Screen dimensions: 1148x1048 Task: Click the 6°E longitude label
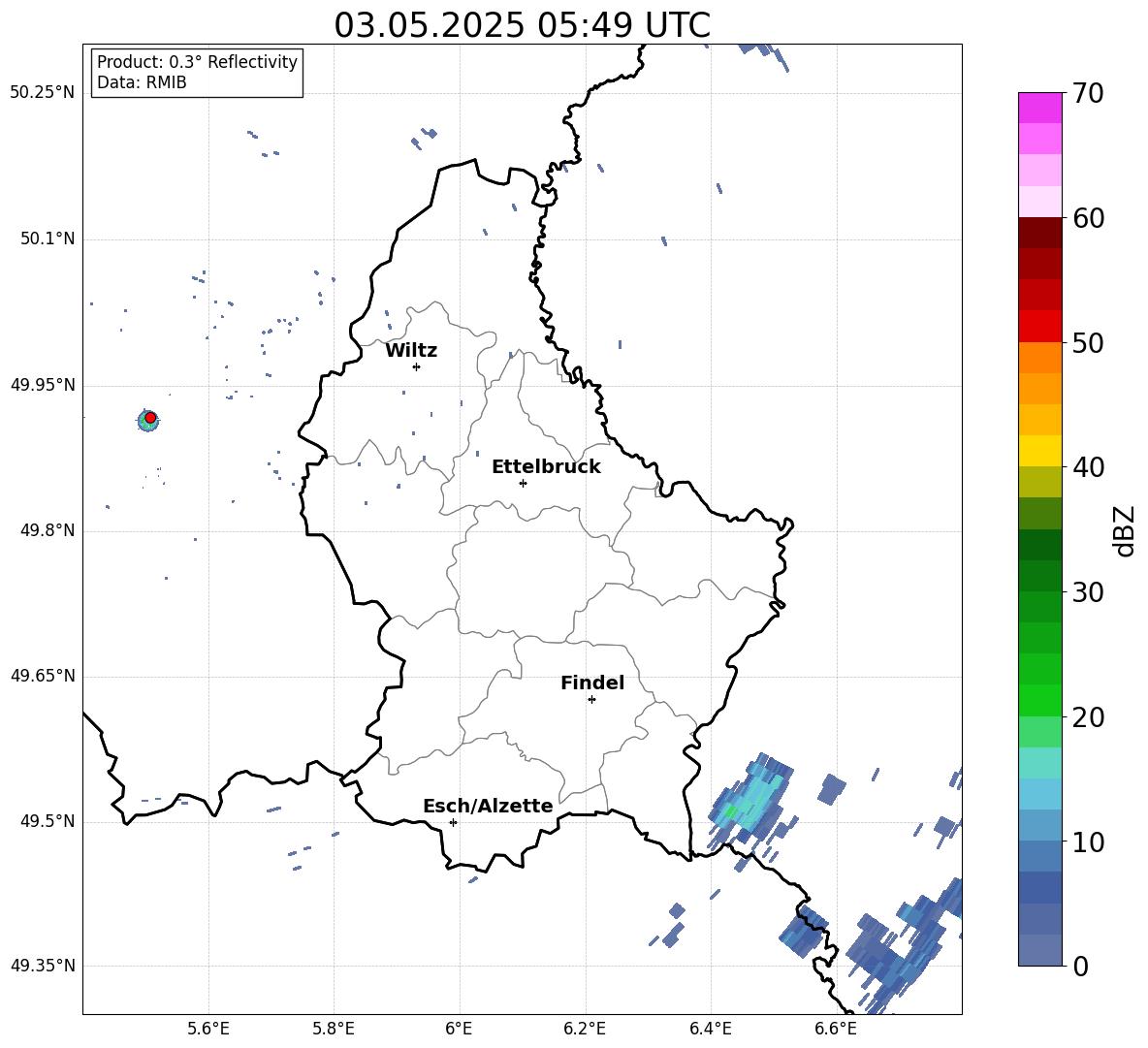coord(459,1029)
